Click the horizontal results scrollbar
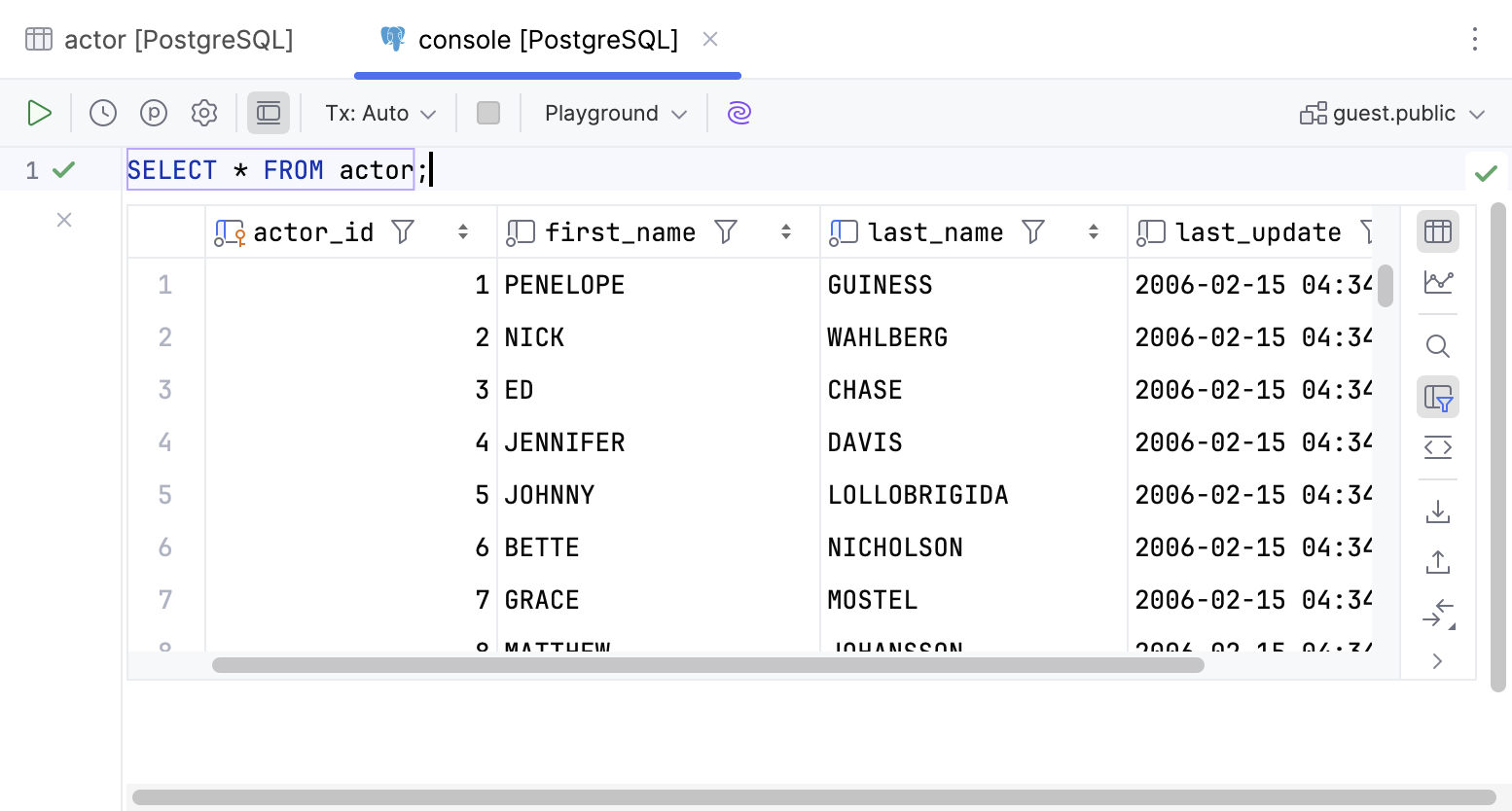Screen dimensions: 1512x811 click(x=707, y=665)
